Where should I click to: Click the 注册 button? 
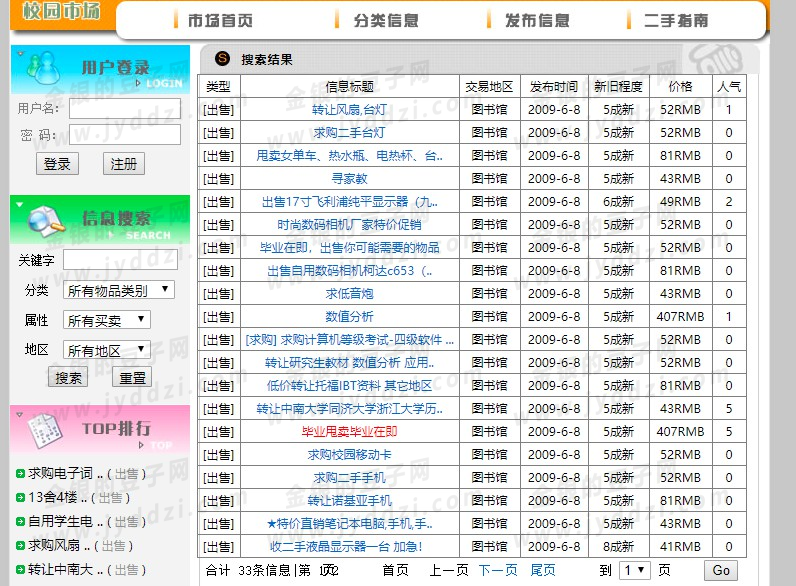tap(124, 164)
